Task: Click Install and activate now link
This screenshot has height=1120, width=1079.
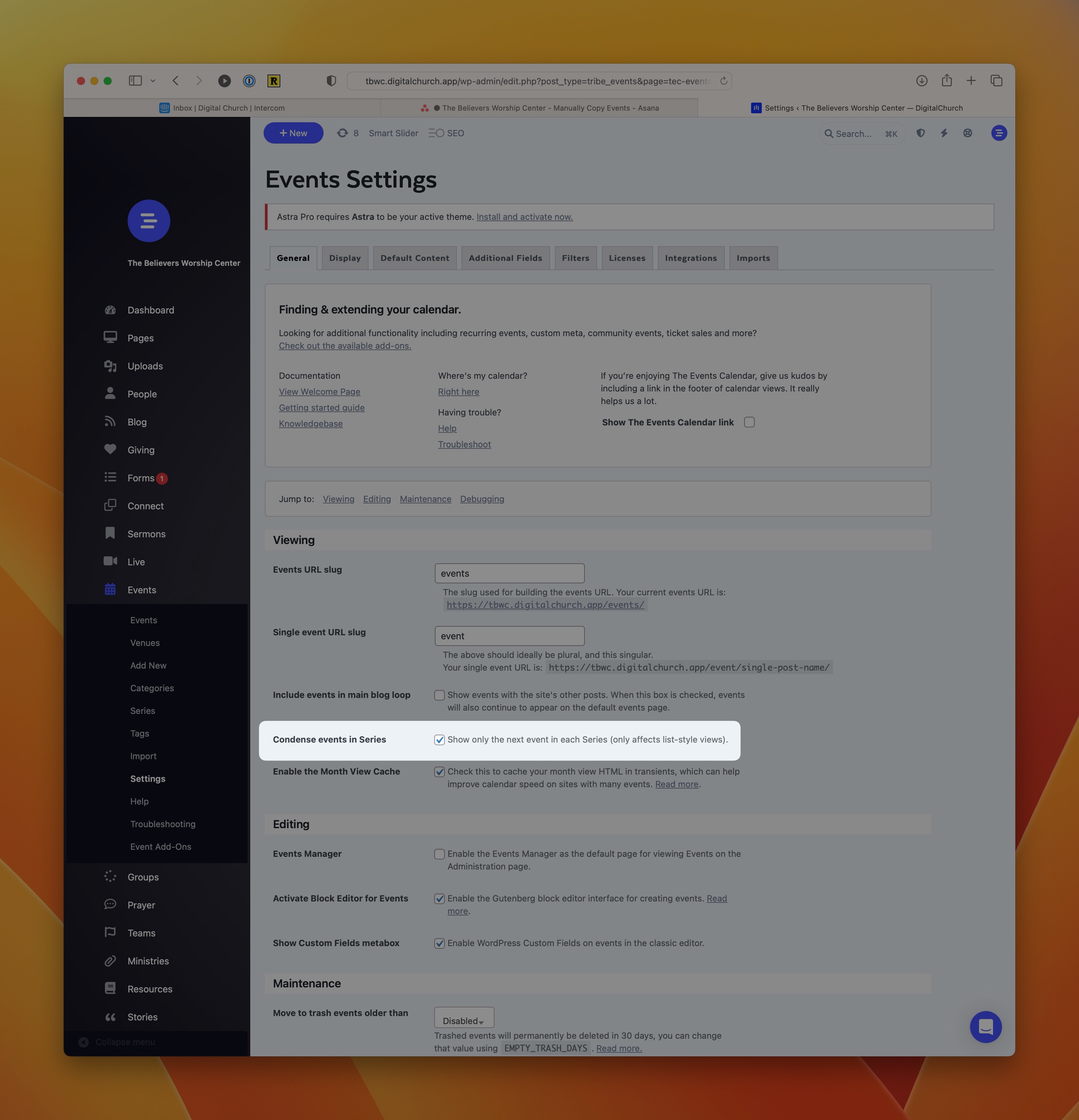Action: (525, 217)
